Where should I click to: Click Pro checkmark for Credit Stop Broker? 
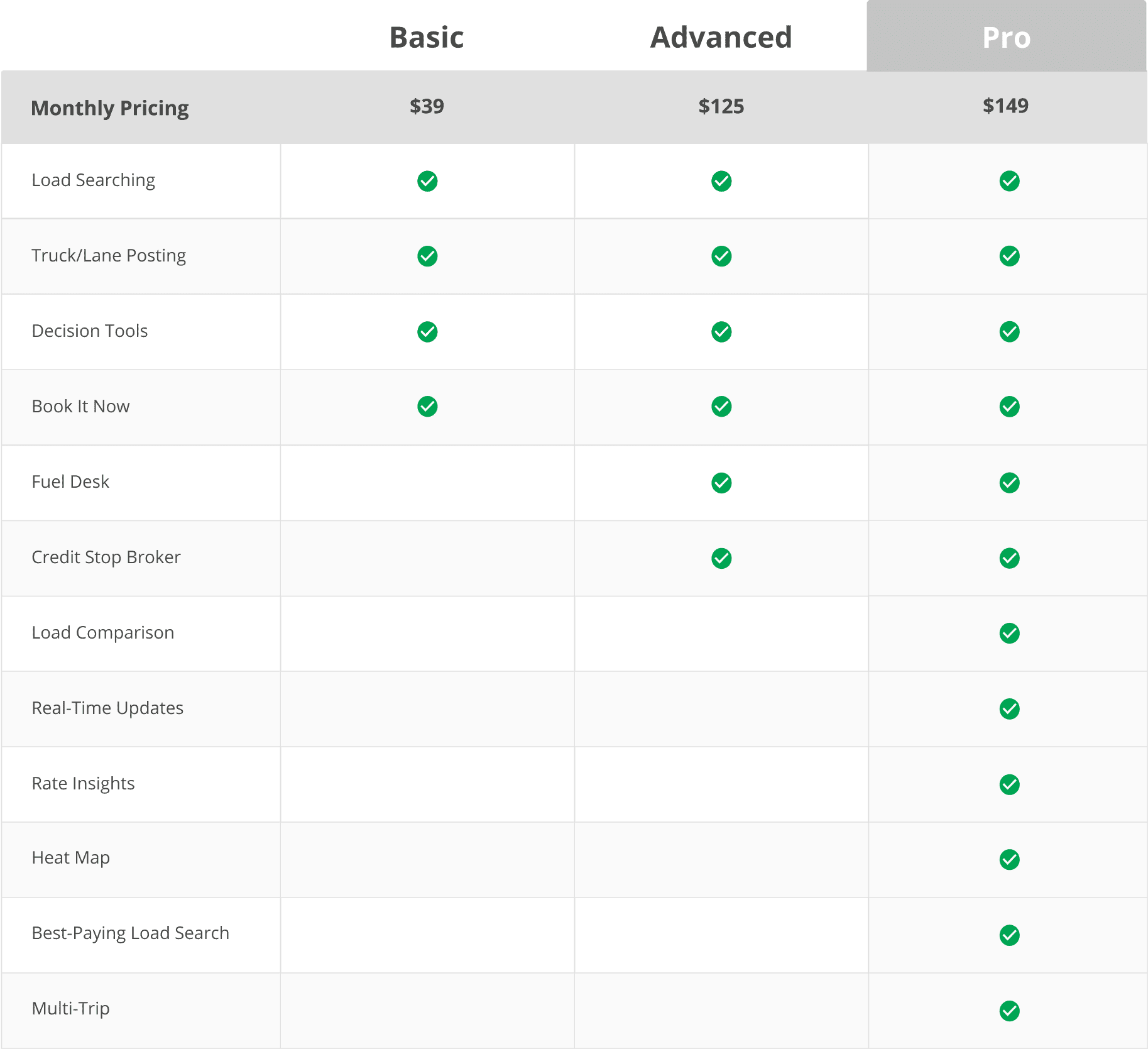click(1009, 558)
